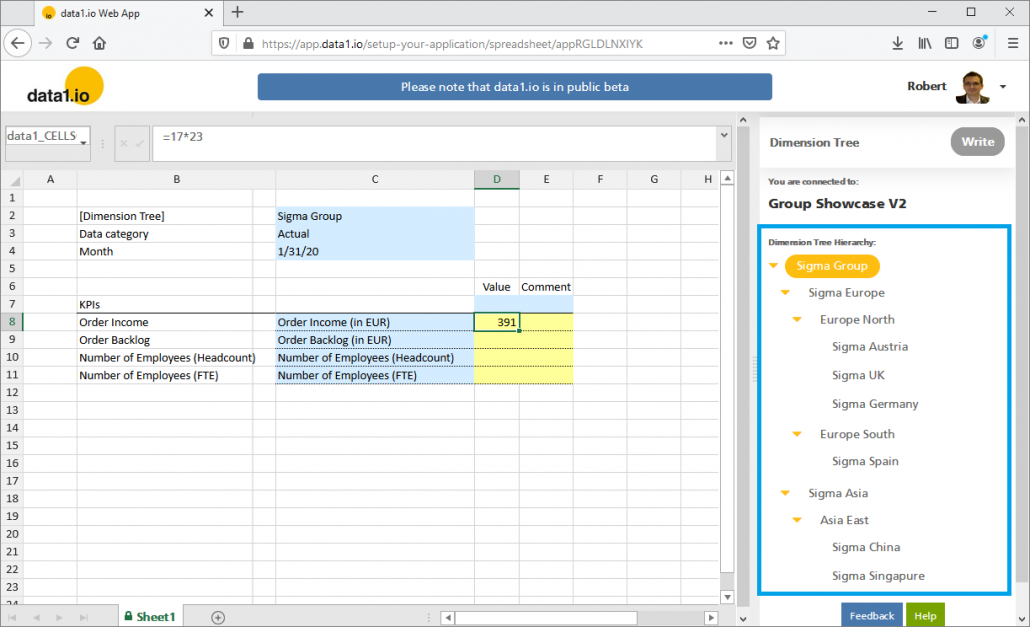
Task: Click the padlock site info icon
Action: click(x=248, y=43)
